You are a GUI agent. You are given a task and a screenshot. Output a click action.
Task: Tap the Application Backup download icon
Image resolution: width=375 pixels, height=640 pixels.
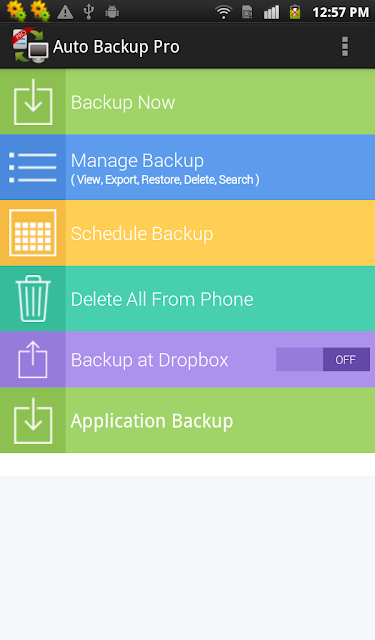tap(33, 420)
